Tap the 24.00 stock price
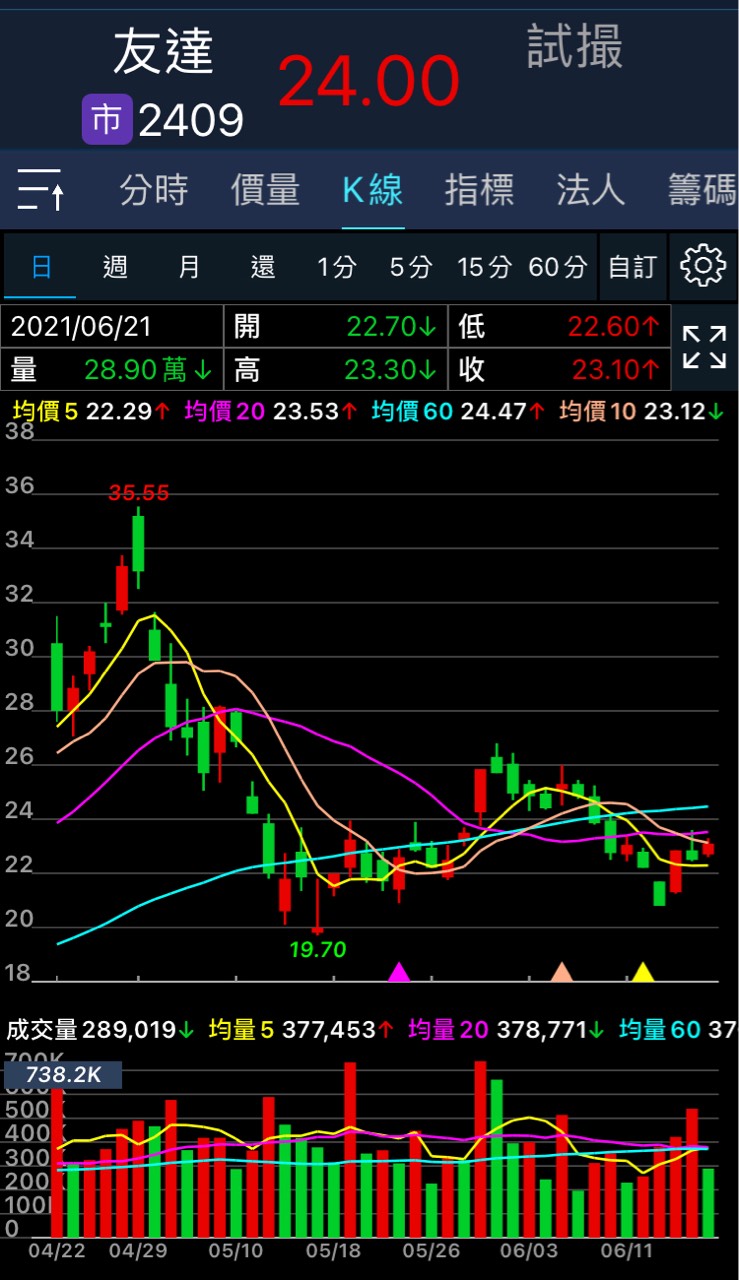Viewport: 739px width, 1280px height. click(x=368, y=81)
